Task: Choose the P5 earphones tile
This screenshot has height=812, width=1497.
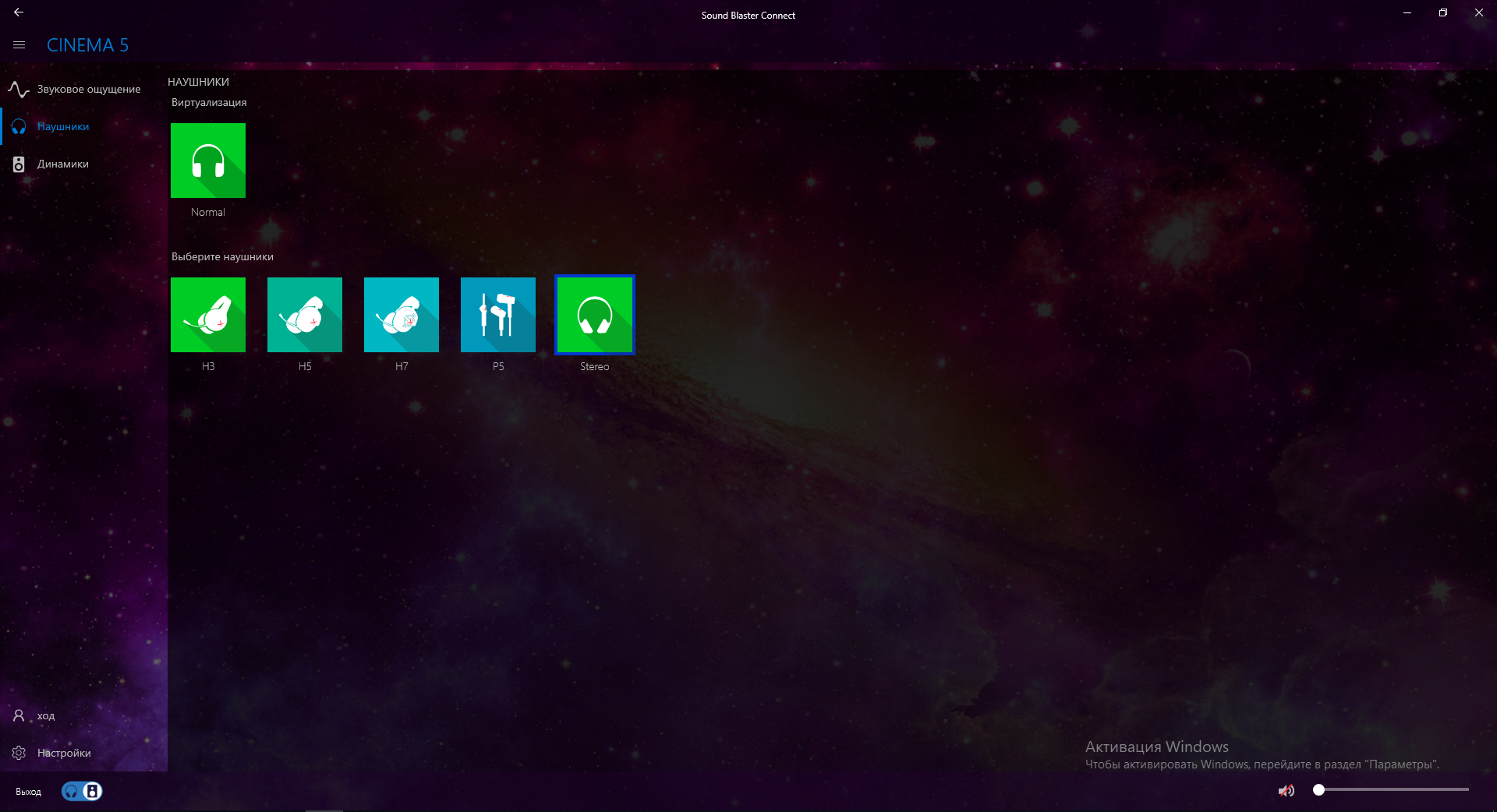Action: point(498,315)
